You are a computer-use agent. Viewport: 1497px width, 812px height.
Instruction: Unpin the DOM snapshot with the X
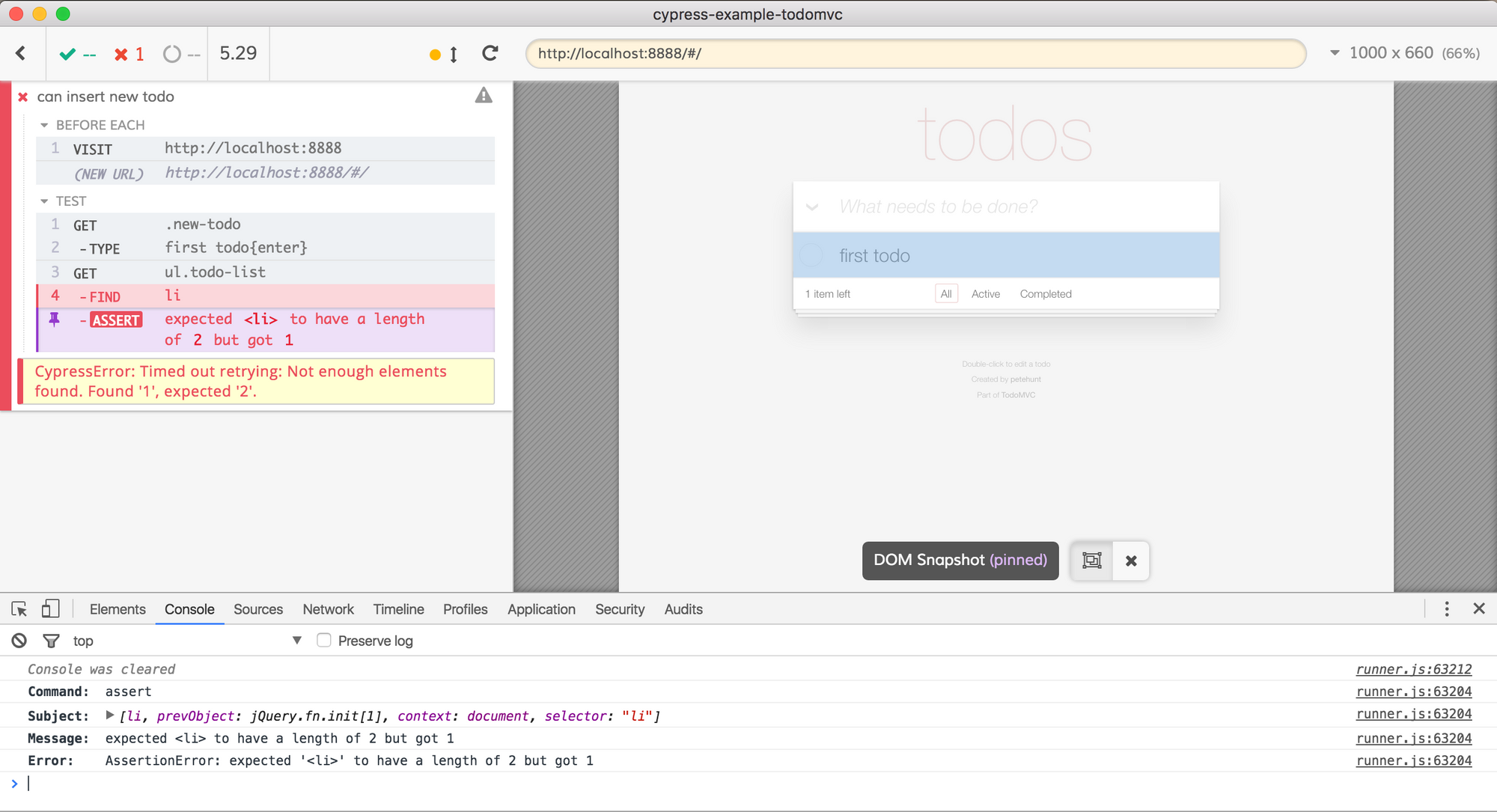1131,561
